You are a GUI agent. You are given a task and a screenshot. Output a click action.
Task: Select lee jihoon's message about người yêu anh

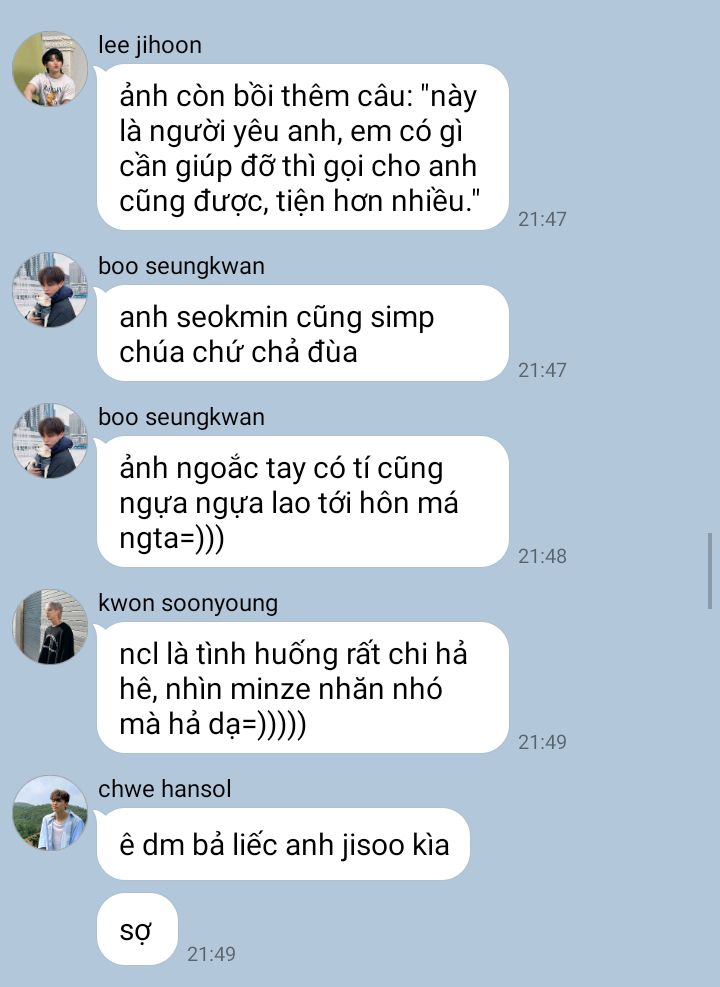303,147
